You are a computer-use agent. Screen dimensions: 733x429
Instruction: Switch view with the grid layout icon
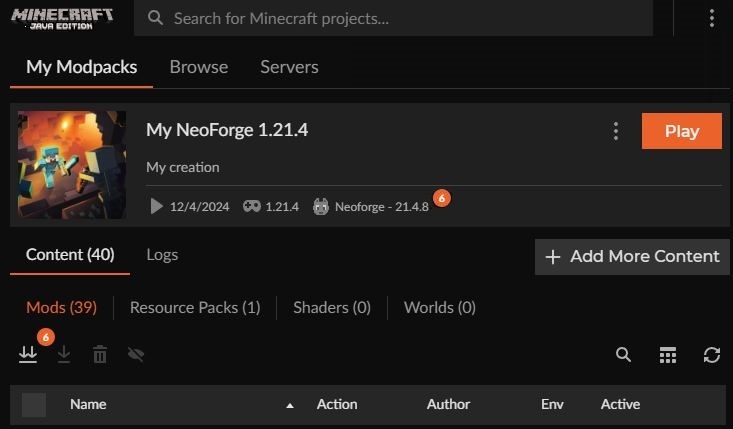(x=668, y=355)
